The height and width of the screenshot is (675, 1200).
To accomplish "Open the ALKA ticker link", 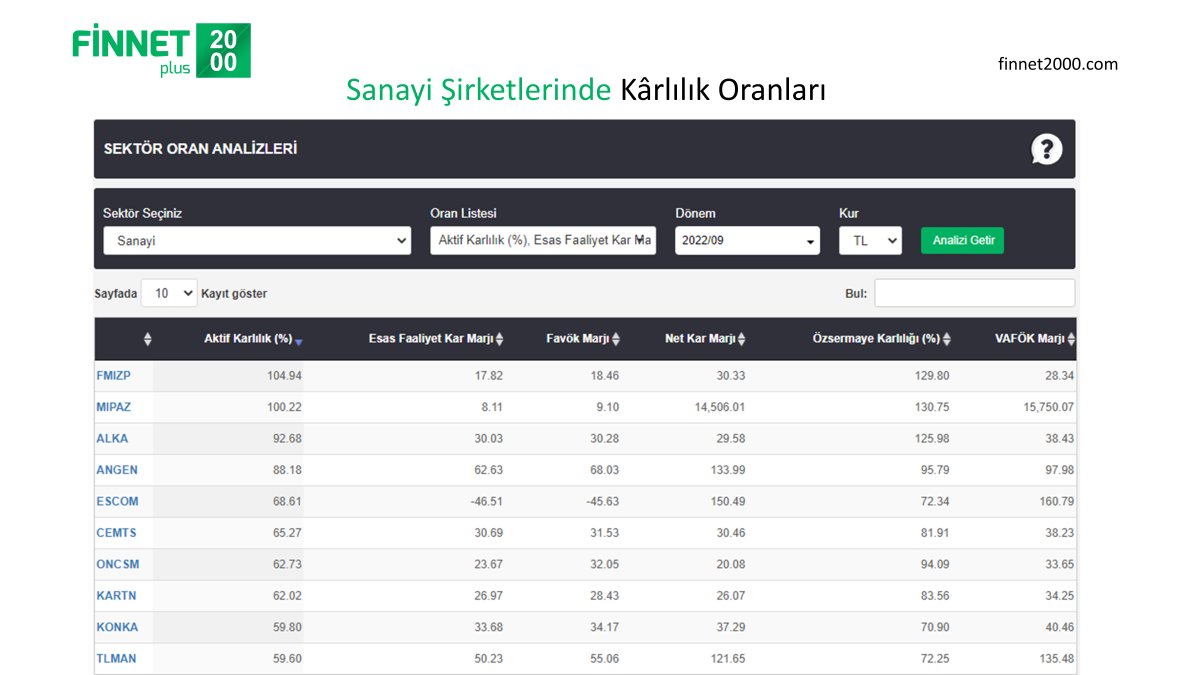I will click(112, 438).
